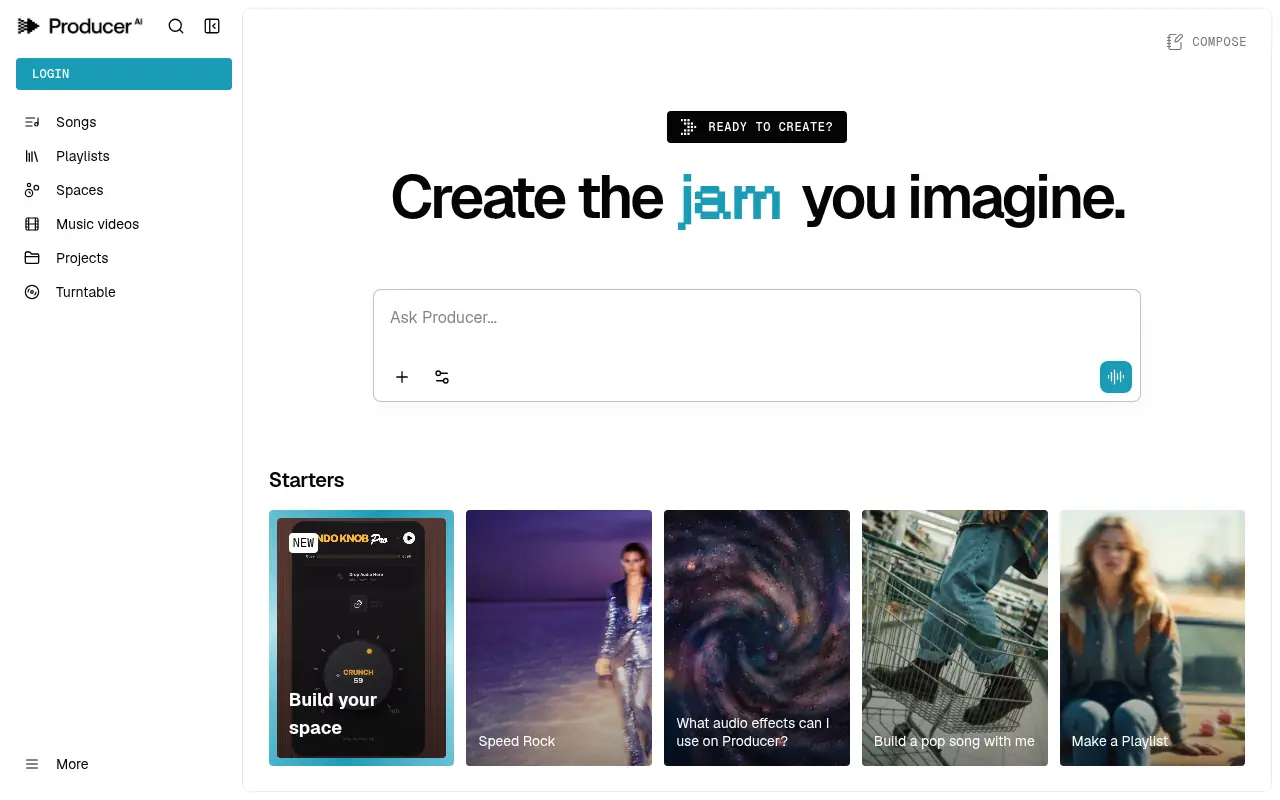Open the Make a Playlist starter

(x=1152, y=638)
